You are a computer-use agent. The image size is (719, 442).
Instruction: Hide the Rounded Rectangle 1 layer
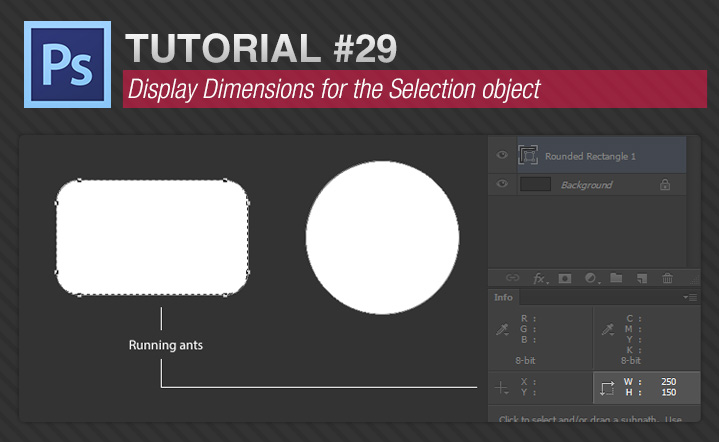click(x=502, y=155)
